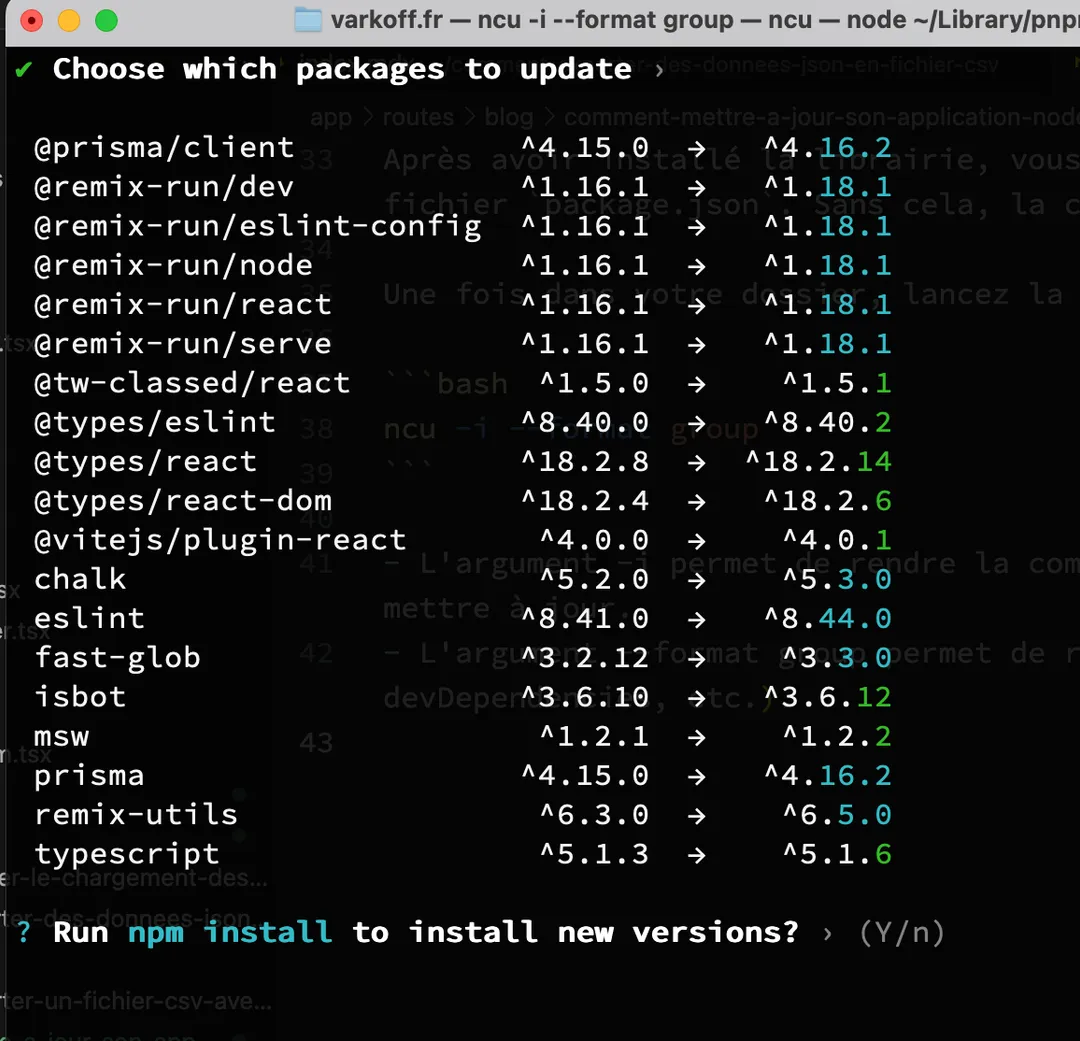Click the green minted version ^4.16.2 for prisma
The image size is (1080, 1041).
[x=828, y=775]
